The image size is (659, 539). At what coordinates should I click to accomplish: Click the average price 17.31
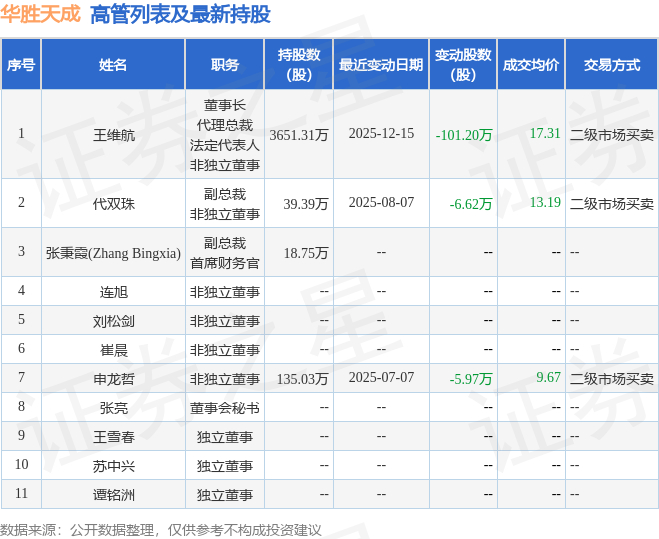point(545,133)
